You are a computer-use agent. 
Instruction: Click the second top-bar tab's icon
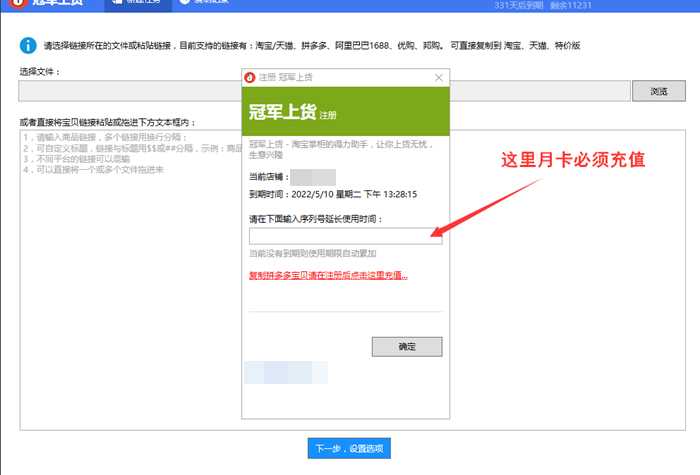click(x=184, y=4)
